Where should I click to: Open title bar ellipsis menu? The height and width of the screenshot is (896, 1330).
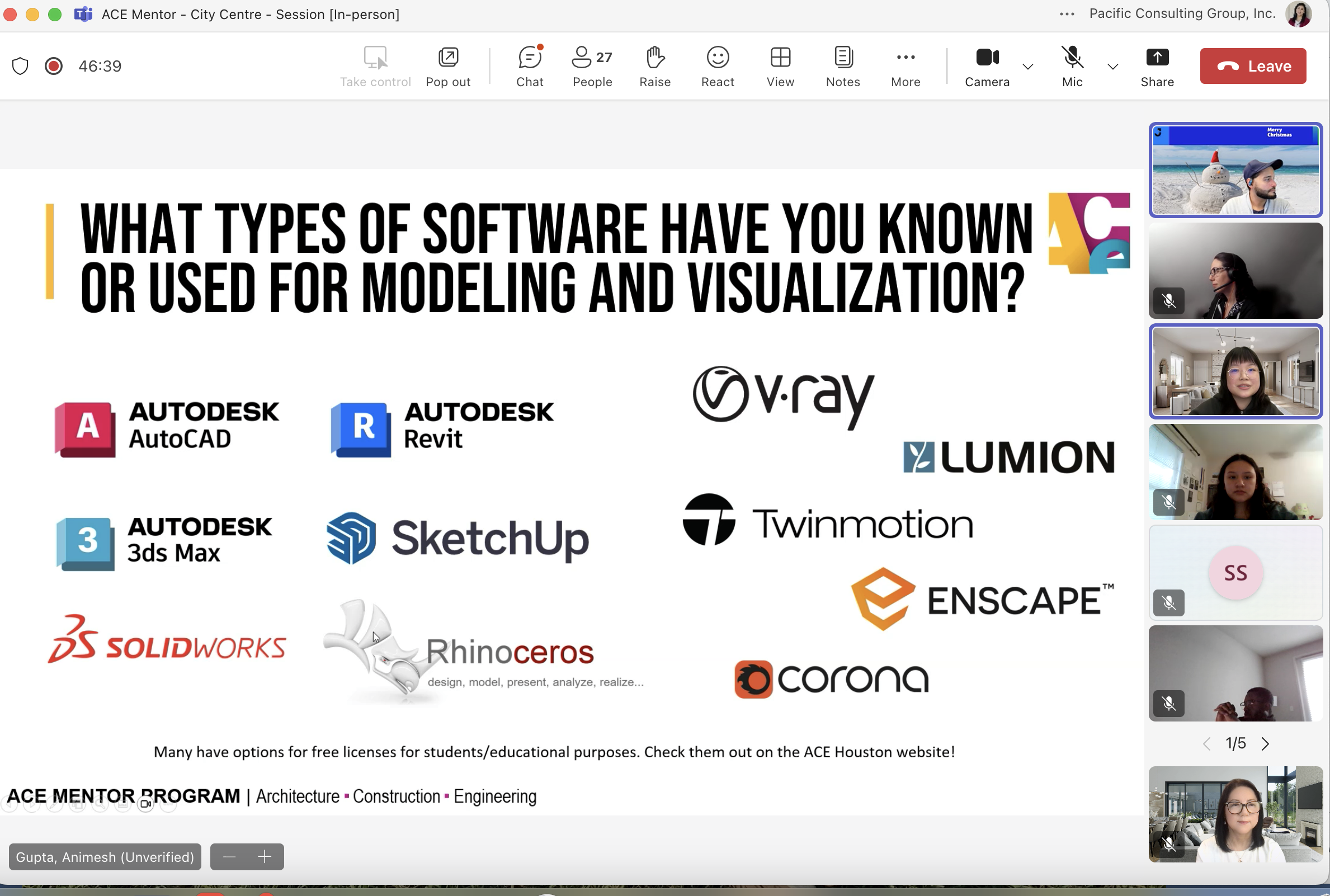click(x=1067, y=15)
